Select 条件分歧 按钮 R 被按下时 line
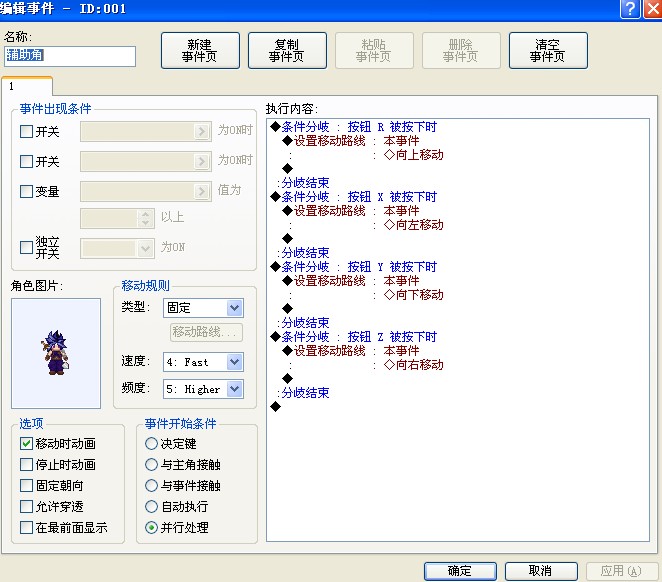The image size is (662, 582). tap(353, 127)
